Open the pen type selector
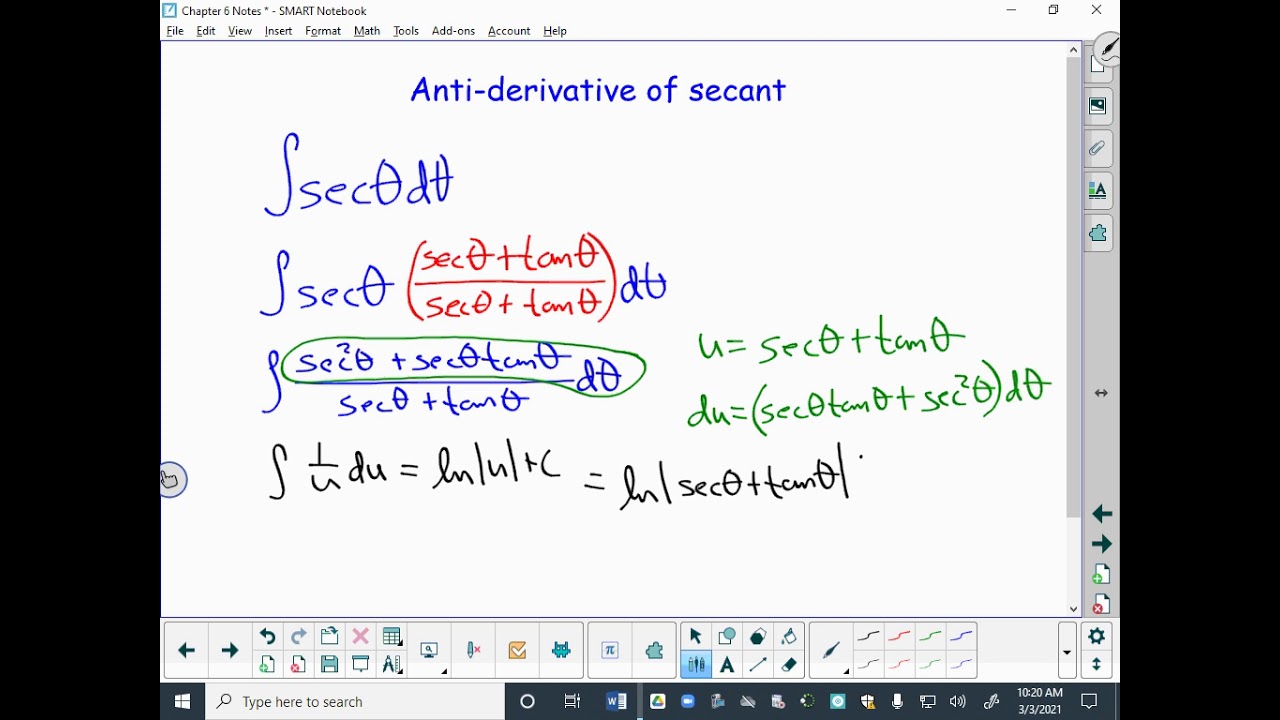Image resolution: width=1280 pixels, height=720 pixels. (831, 650)
